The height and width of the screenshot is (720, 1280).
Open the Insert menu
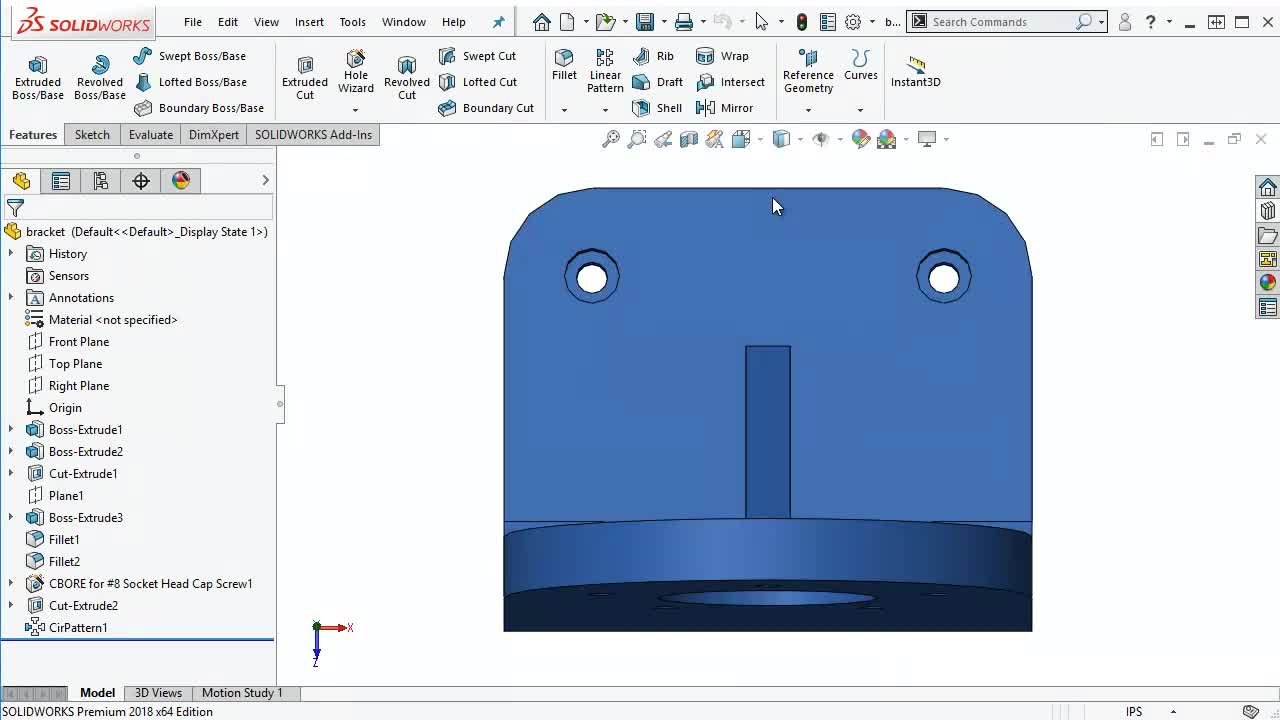309,22
